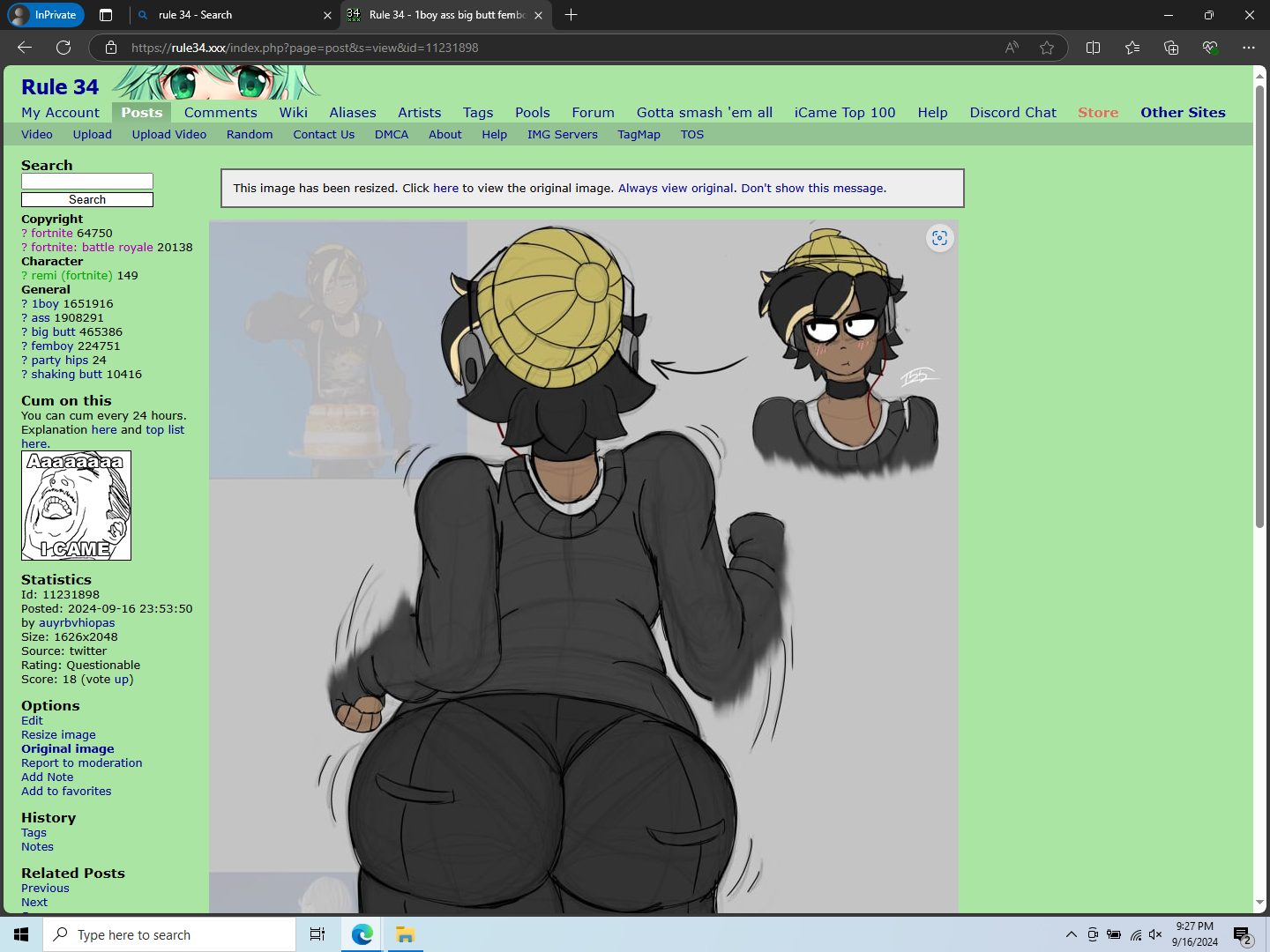The height and width of the screenshot is (952, 1270).
Task: Click "Don't show this message" link
Action: point(812,189)
